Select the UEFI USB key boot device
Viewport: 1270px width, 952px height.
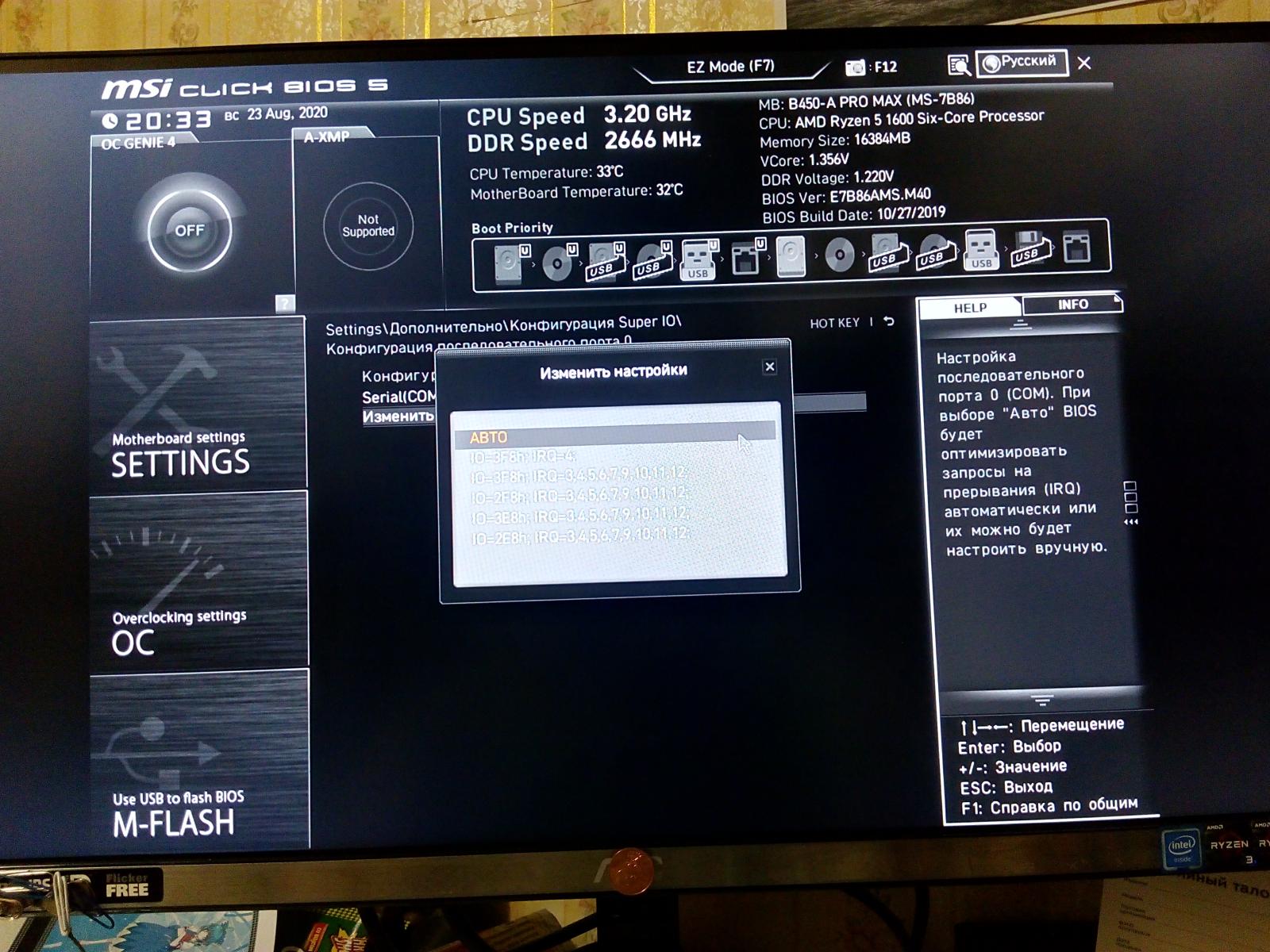pos(698,260)
